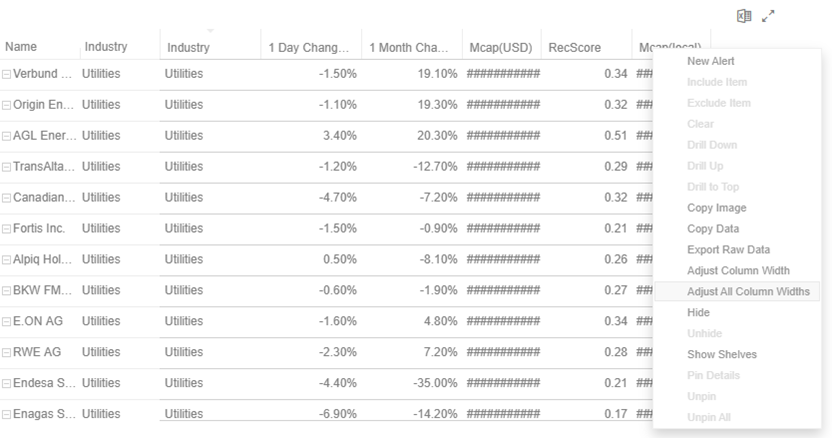Select Show Shelves menu item
The width and height of the screenshot is (832, 438).
pos(722,354)
